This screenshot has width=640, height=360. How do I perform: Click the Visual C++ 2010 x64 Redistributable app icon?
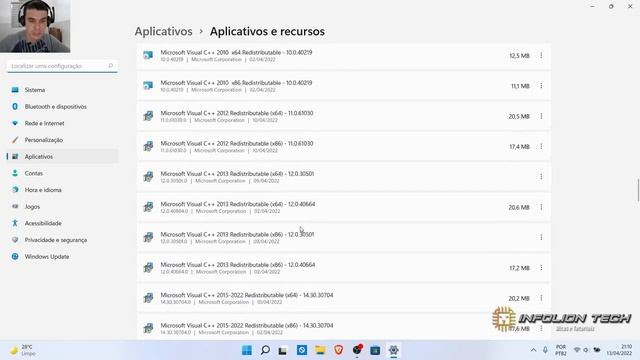coord(148,56)
